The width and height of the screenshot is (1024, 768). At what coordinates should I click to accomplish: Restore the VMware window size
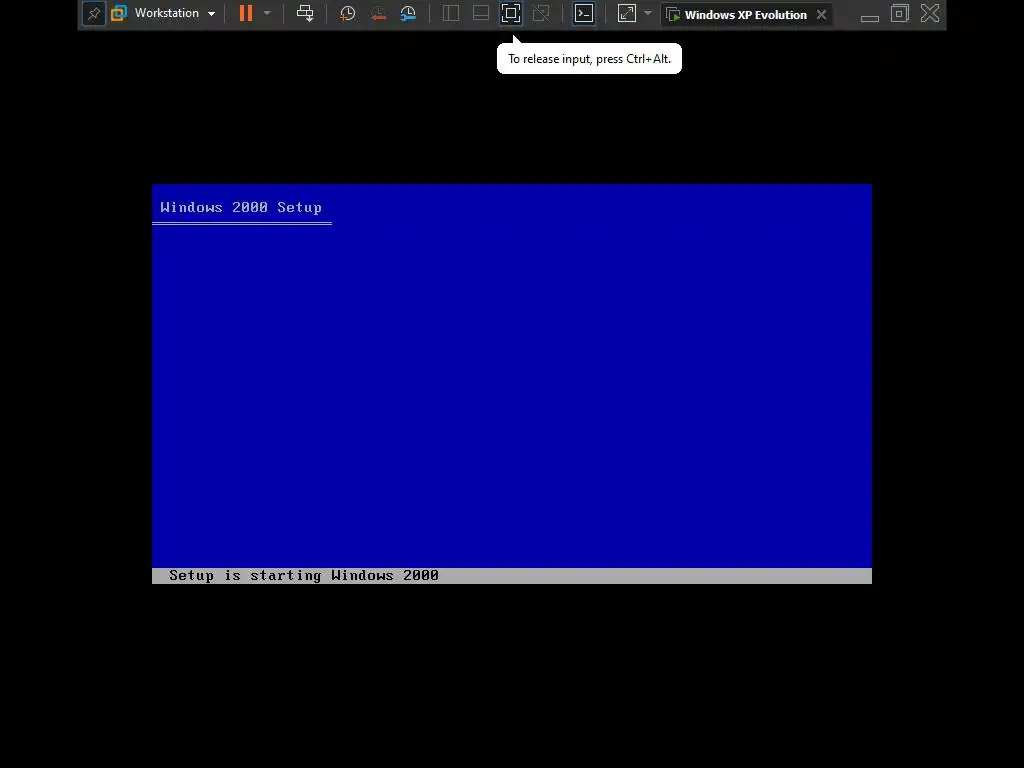pos(900,13)
